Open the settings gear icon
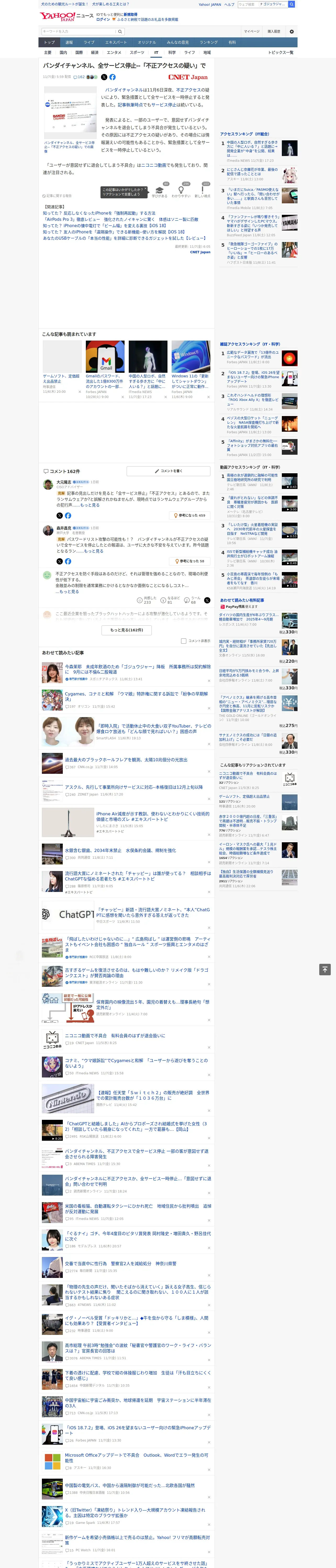 pos(292,32)
